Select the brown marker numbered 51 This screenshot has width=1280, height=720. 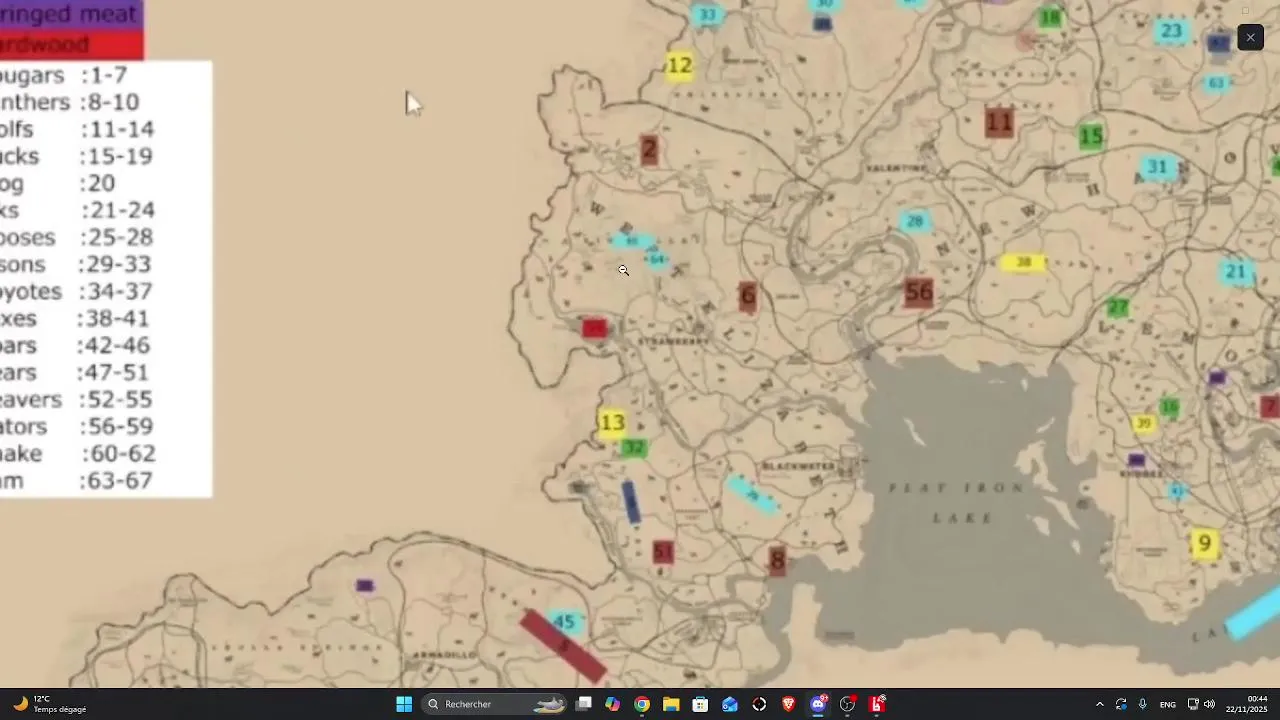(662, 552)
